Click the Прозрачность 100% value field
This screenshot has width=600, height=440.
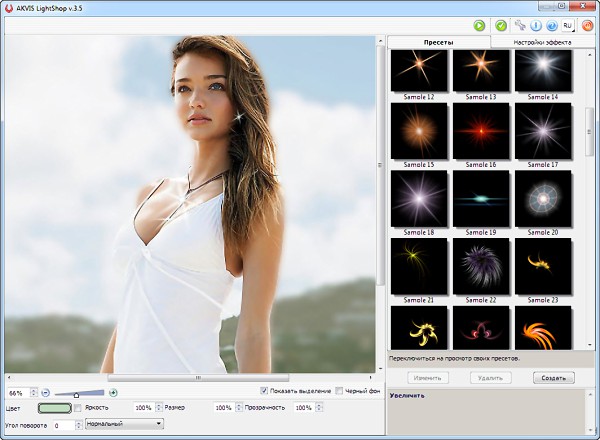pos(304,408)
